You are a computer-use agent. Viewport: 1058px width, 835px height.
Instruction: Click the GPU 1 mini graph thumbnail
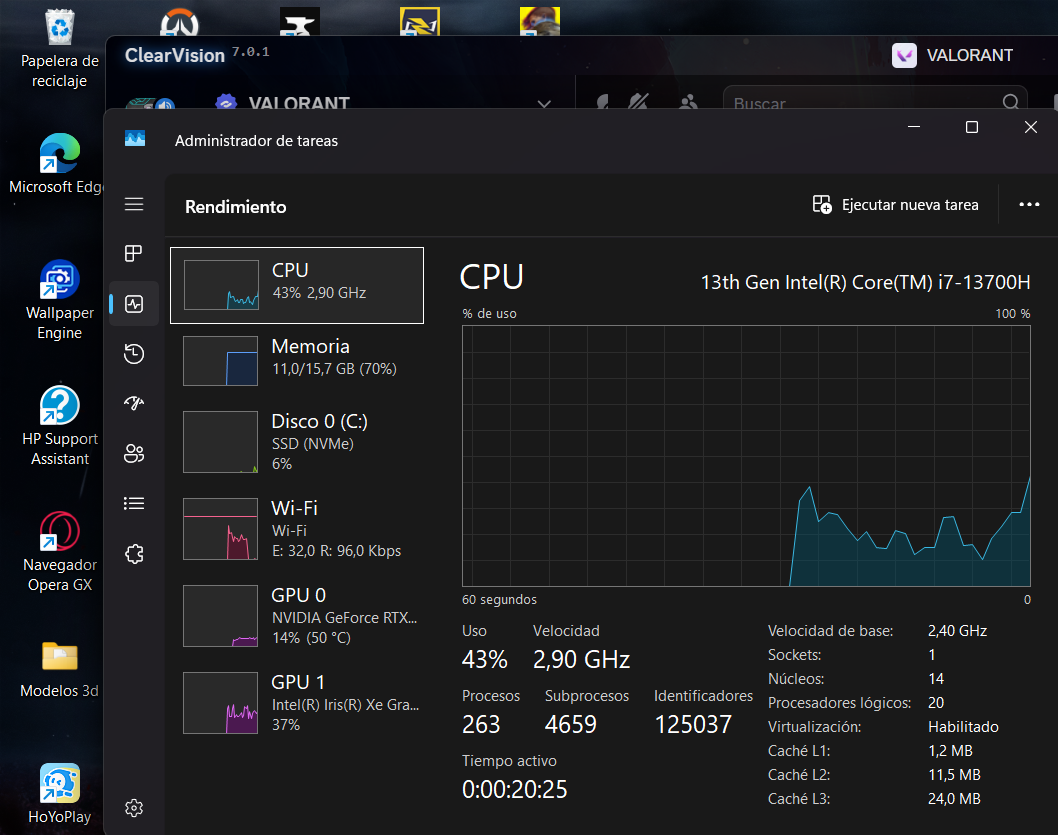pos(221,703)
